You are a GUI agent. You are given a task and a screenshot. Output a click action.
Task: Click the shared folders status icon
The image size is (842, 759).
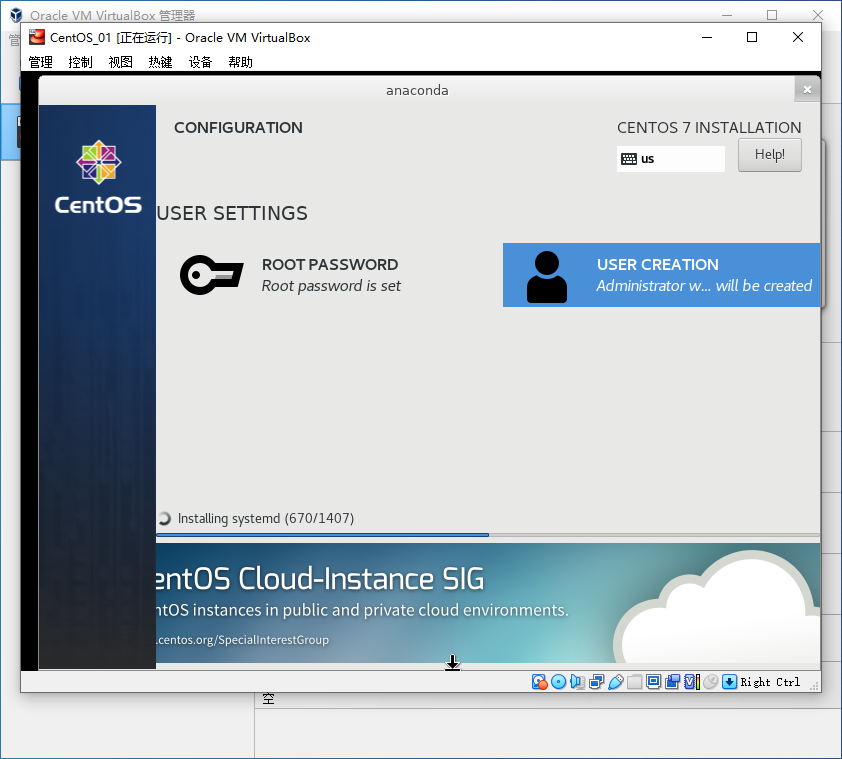click(x=634, y=682)
